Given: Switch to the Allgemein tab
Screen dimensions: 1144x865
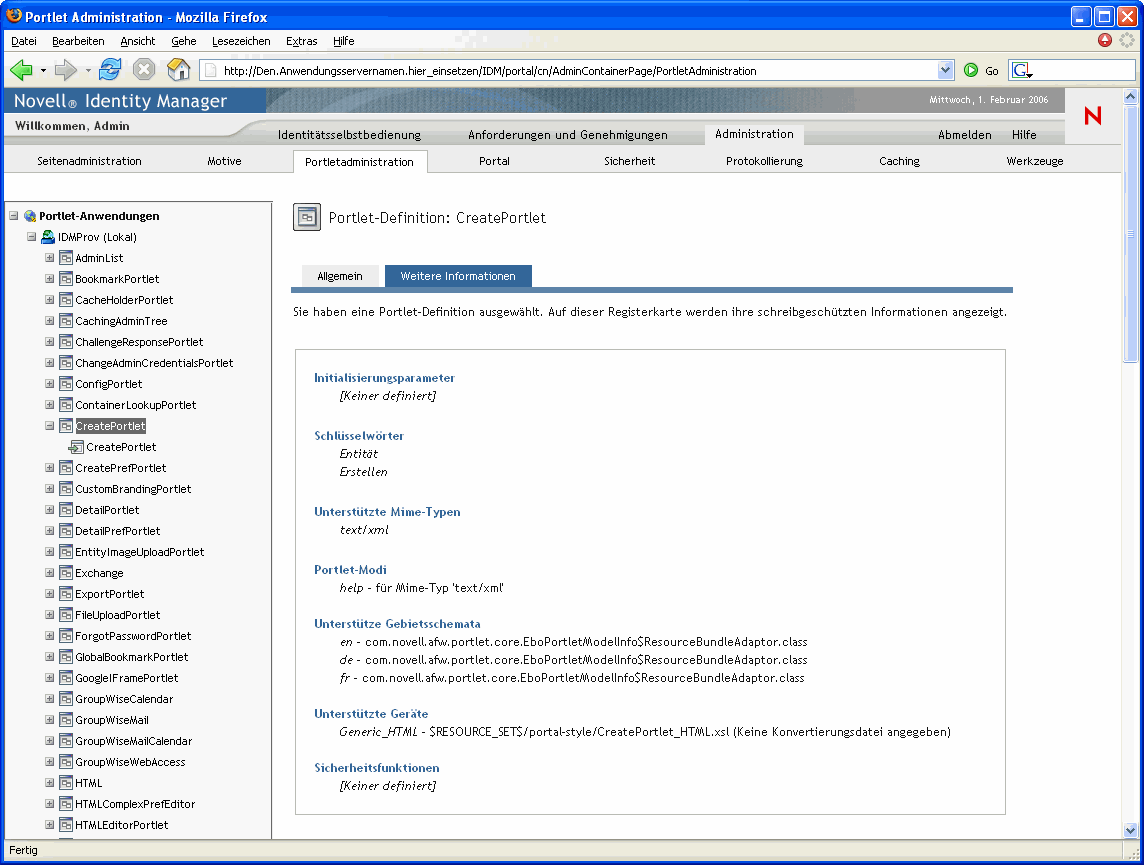Looking at the screenshot, I should pos(340,276).
